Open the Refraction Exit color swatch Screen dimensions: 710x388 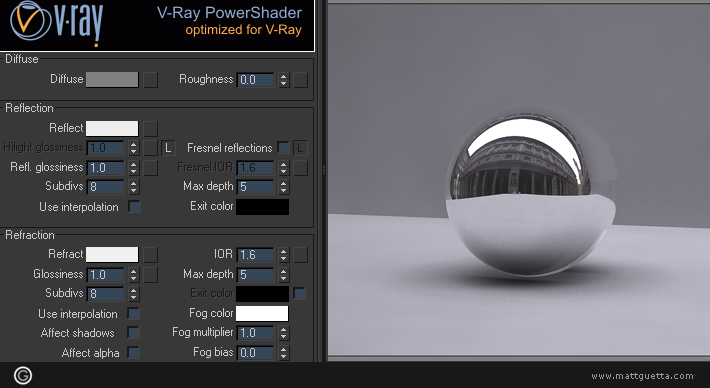point(262,294)
